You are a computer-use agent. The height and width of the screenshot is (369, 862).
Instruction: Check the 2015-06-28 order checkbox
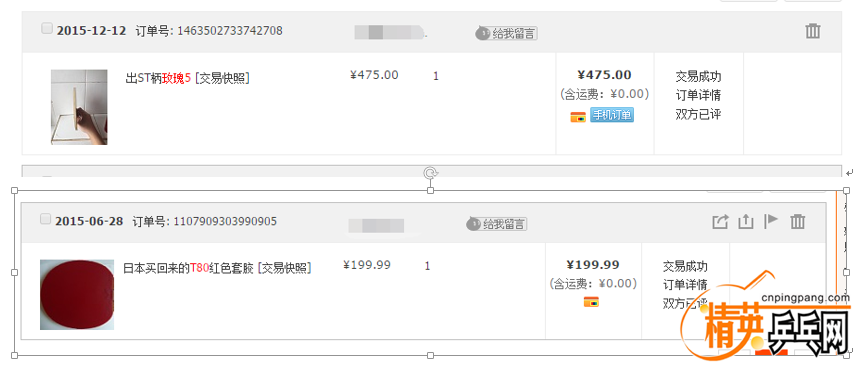[46, 219]
